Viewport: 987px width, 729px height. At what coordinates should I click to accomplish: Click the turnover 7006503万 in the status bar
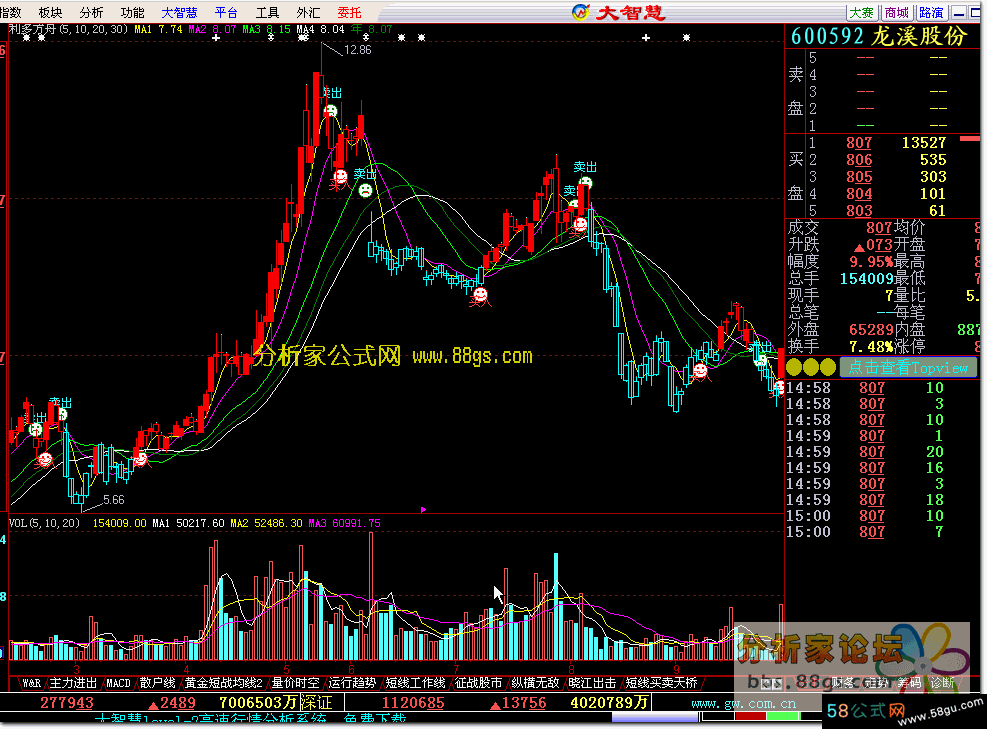point(258,703)
